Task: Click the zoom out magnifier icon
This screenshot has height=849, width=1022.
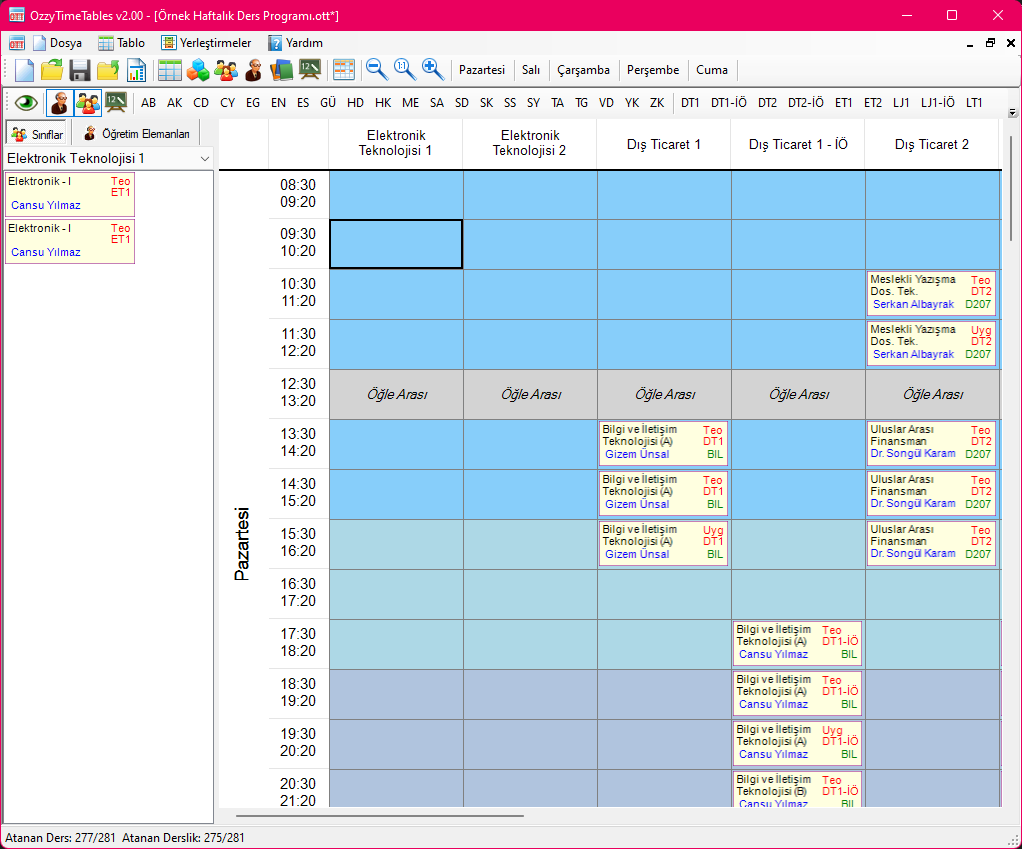Action: (376, 69)
